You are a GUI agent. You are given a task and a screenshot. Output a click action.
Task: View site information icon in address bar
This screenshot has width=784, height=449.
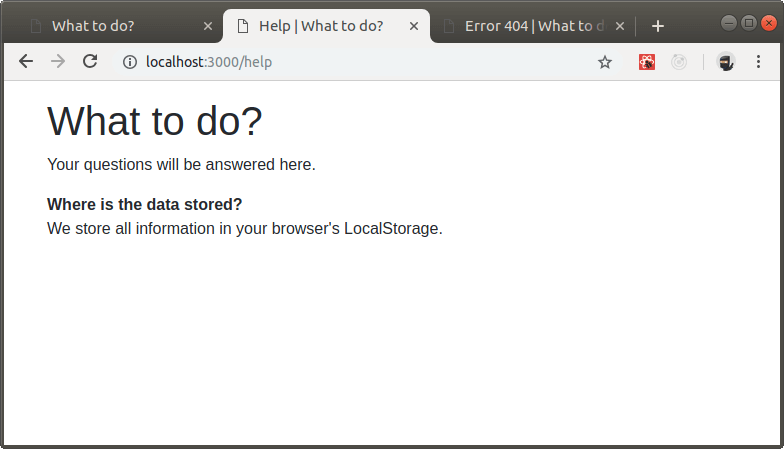(x=130, y=62)
